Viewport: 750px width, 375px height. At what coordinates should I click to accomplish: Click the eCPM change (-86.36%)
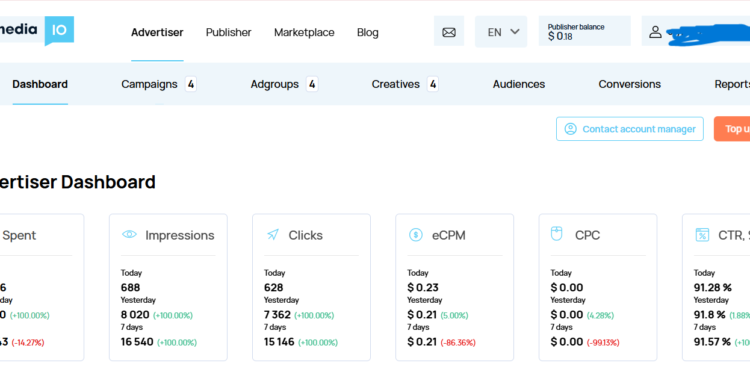tap(458, 343)
